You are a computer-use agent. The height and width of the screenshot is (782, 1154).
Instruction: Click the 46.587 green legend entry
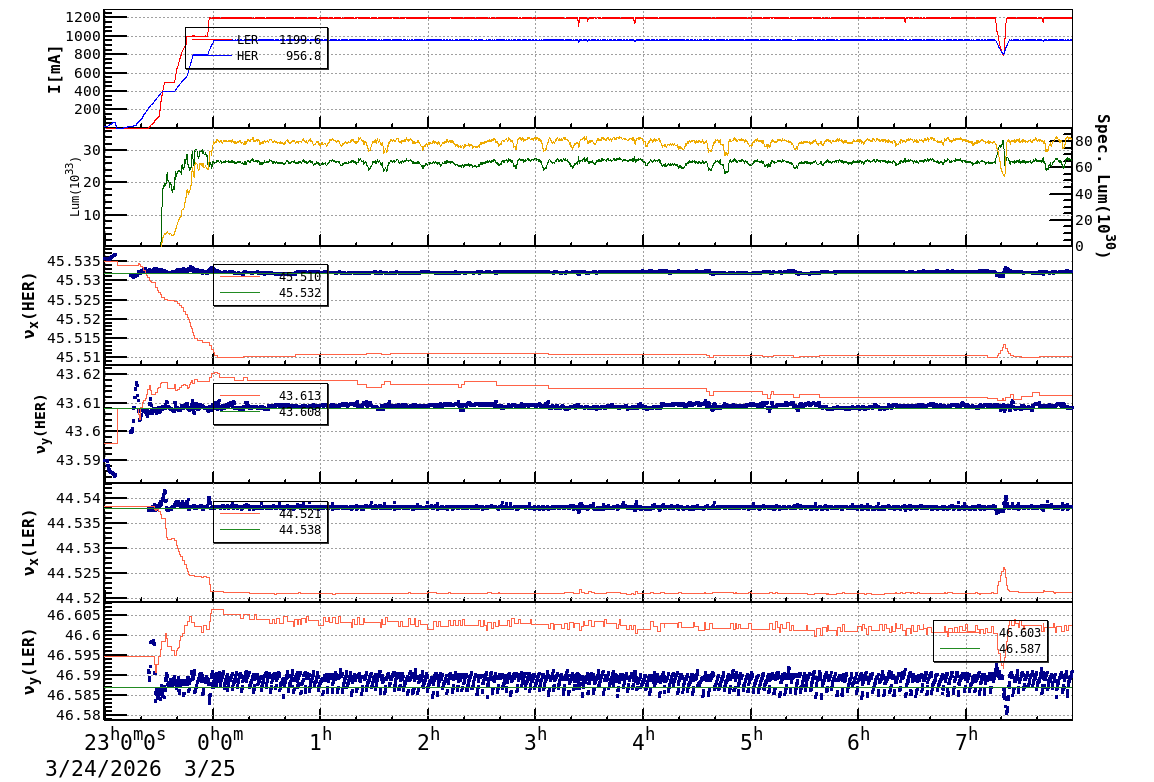(x=991, y=649)
